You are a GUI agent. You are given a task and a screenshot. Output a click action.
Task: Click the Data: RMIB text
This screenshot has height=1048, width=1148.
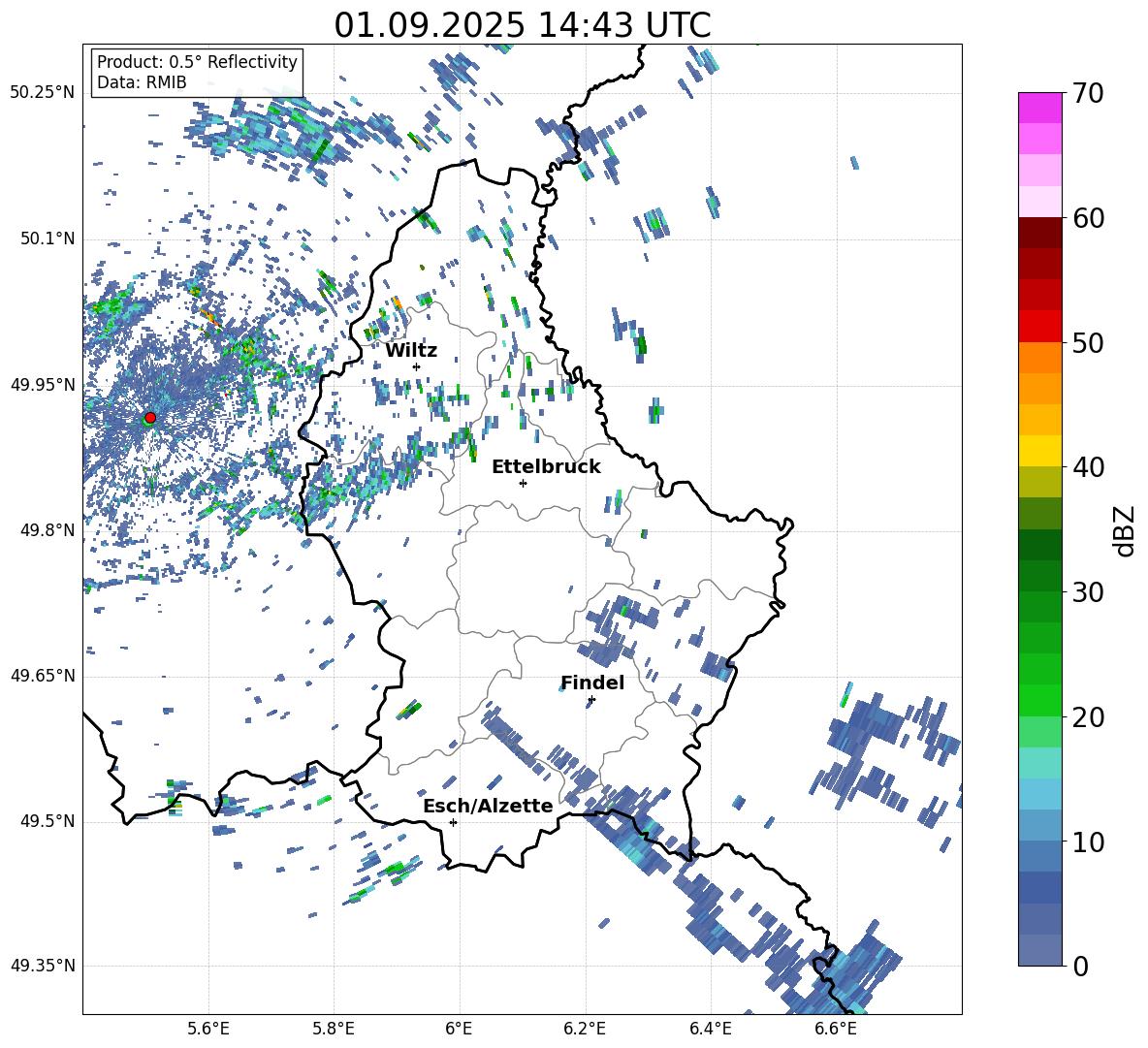[x=142, y=82]
